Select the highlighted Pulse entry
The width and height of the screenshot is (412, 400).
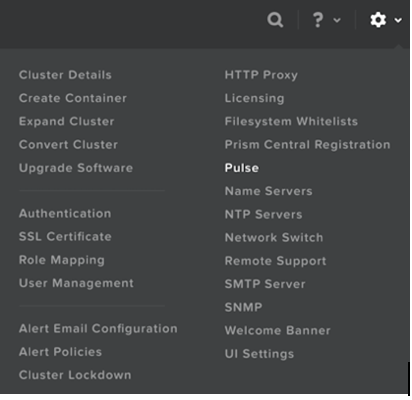(242, 168)
